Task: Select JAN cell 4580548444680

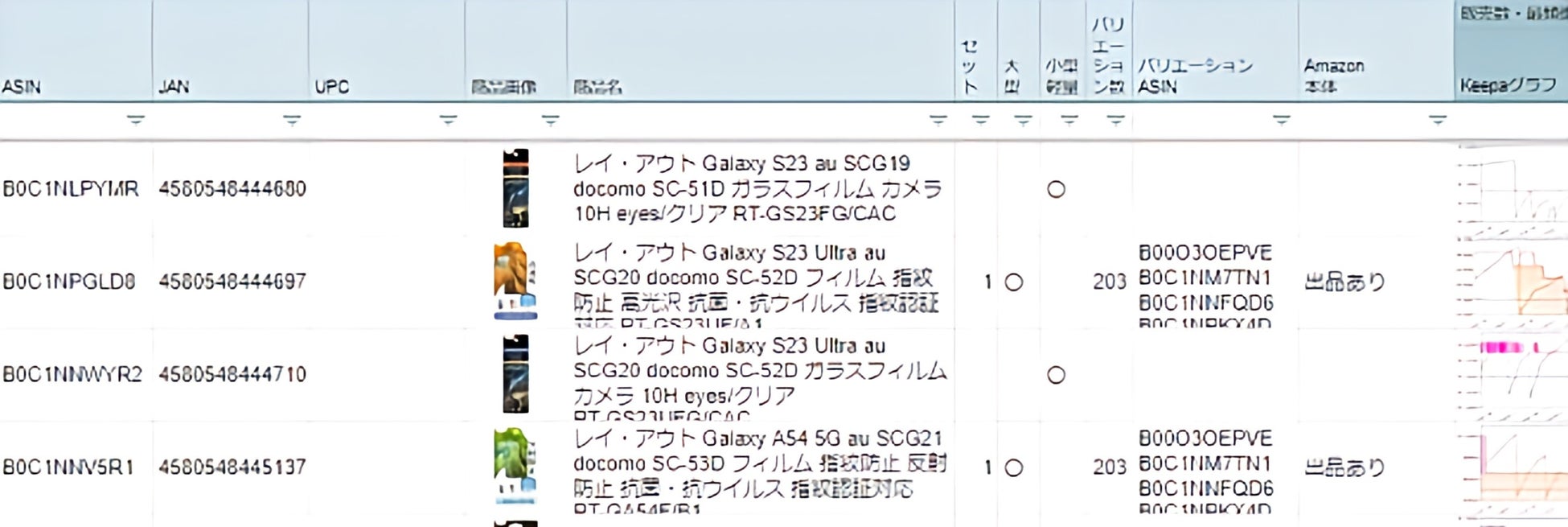Action: point(232,189)
